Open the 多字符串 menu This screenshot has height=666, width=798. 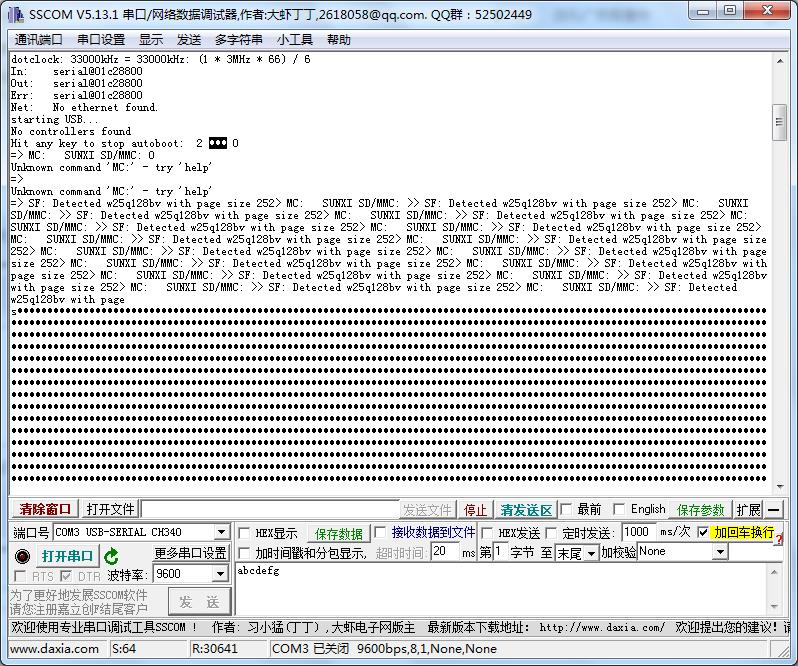(x=239, y=40)
